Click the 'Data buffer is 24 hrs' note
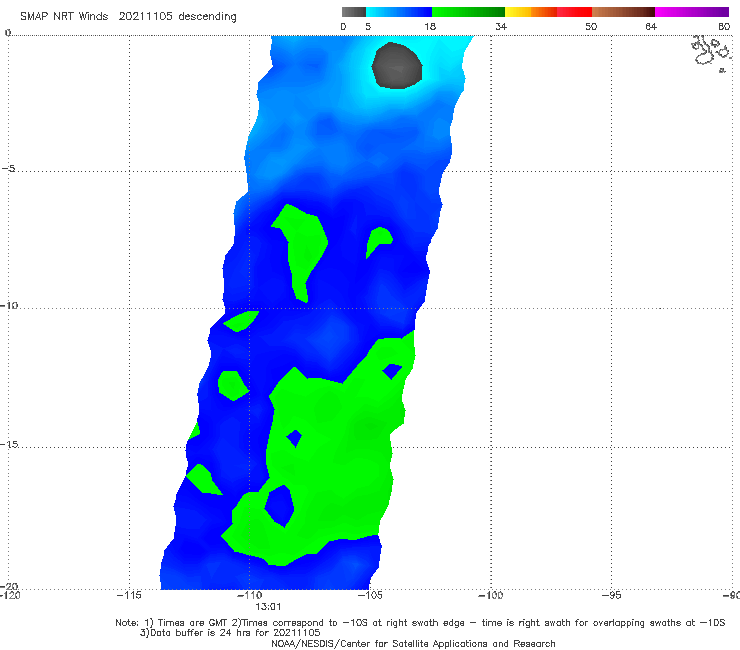 point(230,633)
